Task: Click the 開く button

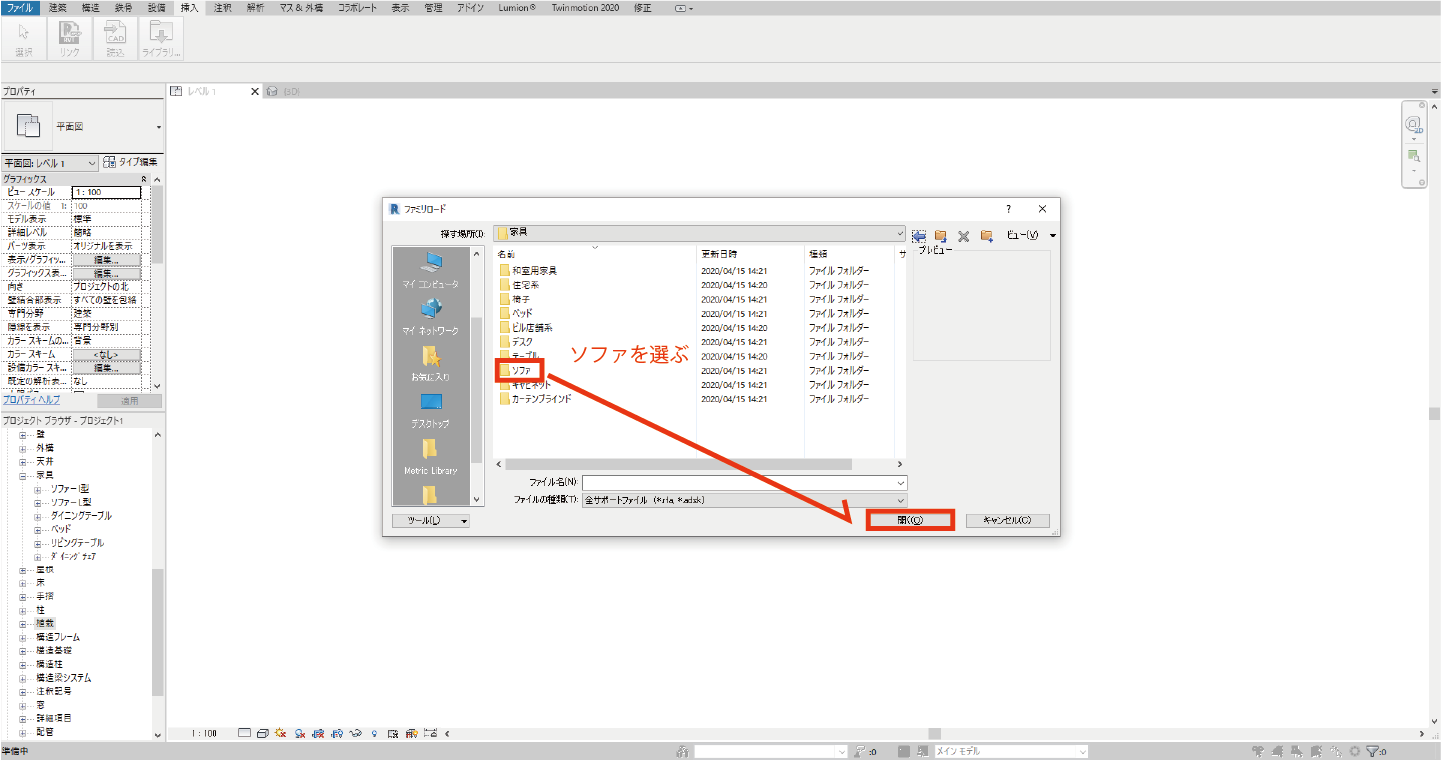Action: click(909, 520)
